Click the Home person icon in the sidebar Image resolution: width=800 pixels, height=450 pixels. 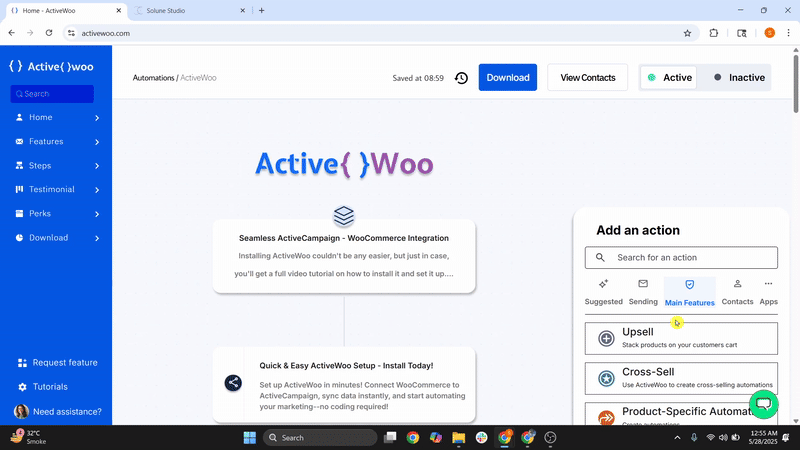coord(19,117)
